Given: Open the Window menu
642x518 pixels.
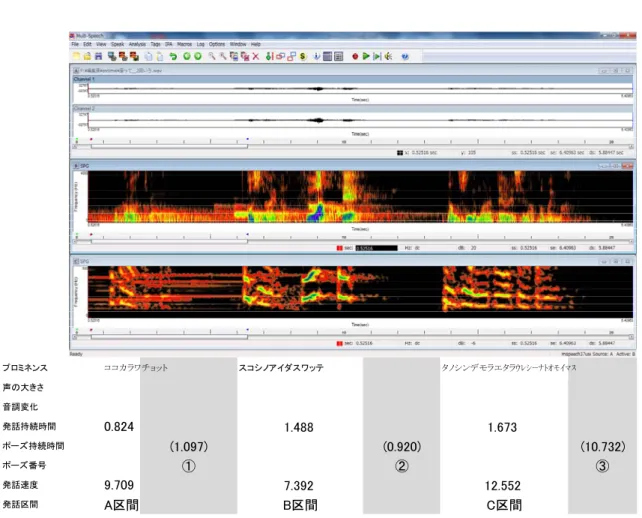Looking at the screenshot, I should coord(238,44).
